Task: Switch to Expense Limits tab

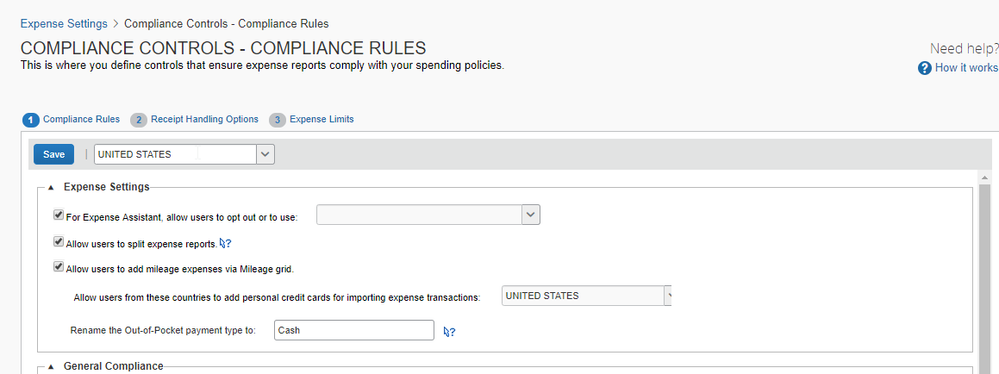Action: click(322, 119)
